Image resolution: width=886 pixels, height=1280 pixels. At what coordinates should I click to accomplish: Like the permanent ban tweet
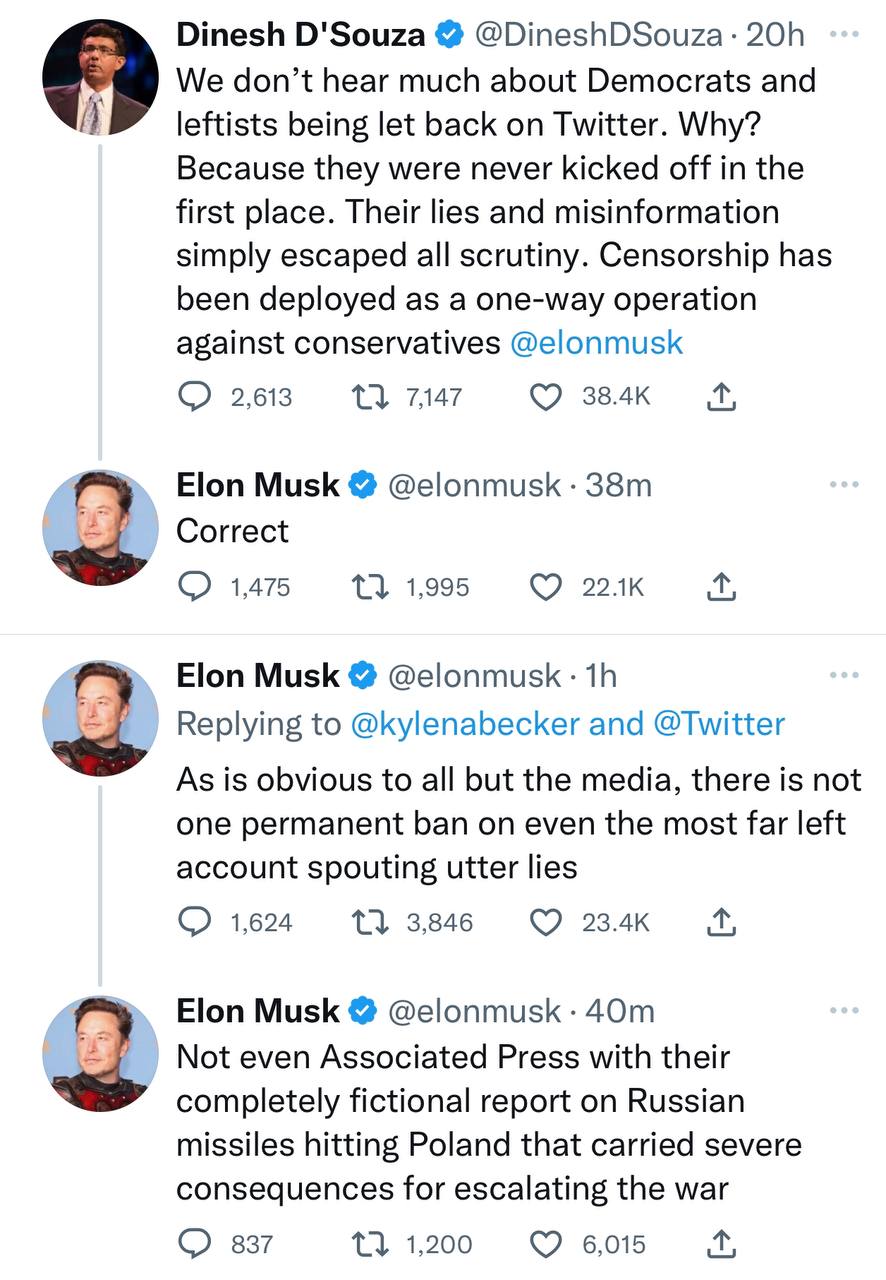coord(545,922)
